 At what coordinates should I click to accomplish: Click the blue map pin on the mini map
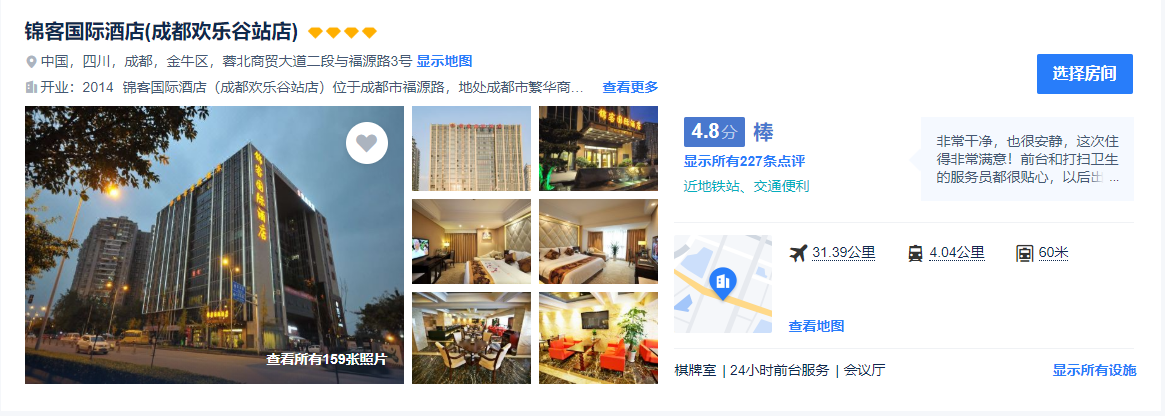point(722,283)
